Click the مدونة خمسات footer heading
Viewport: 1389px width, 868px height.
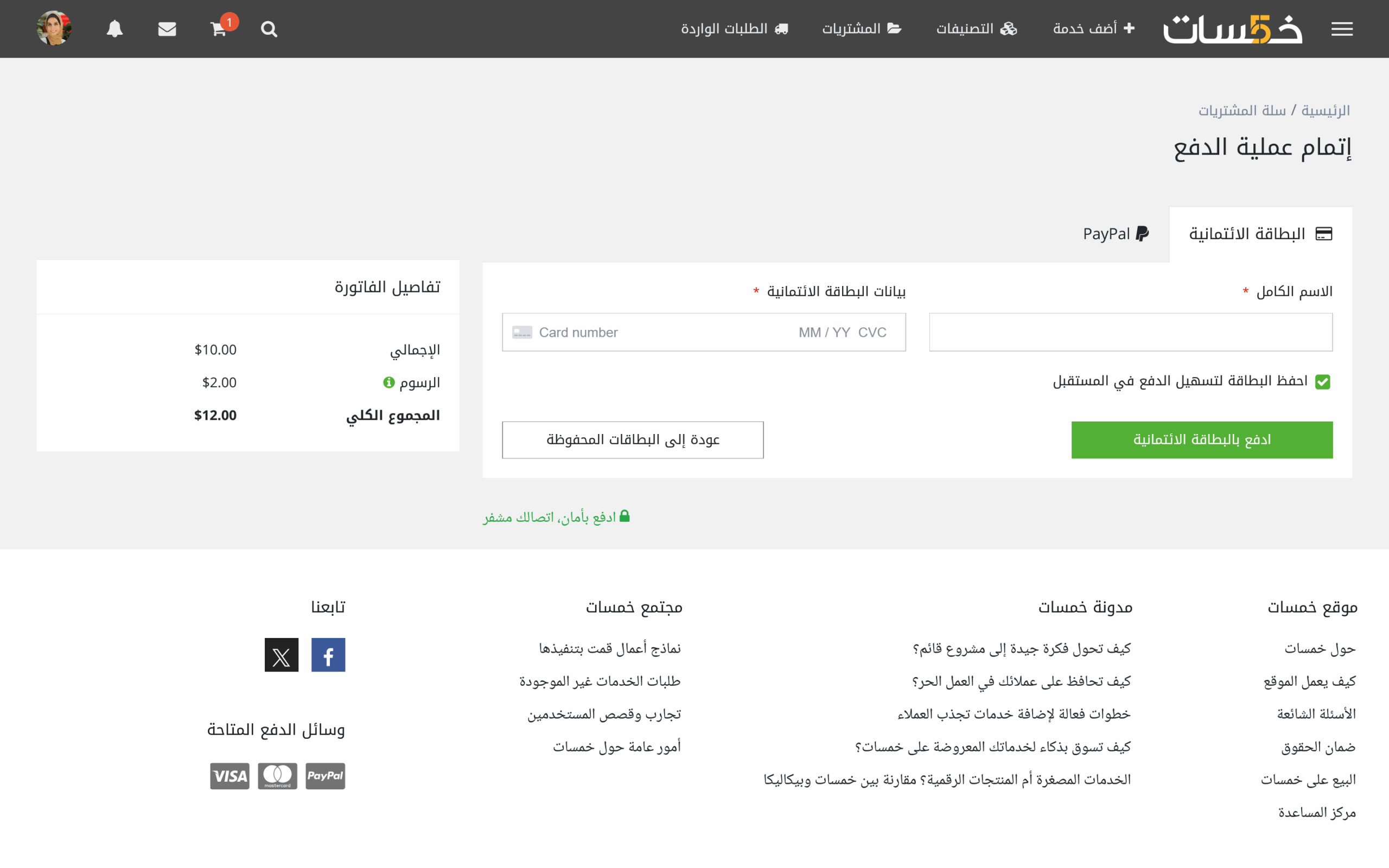[x=1085, y=608]
